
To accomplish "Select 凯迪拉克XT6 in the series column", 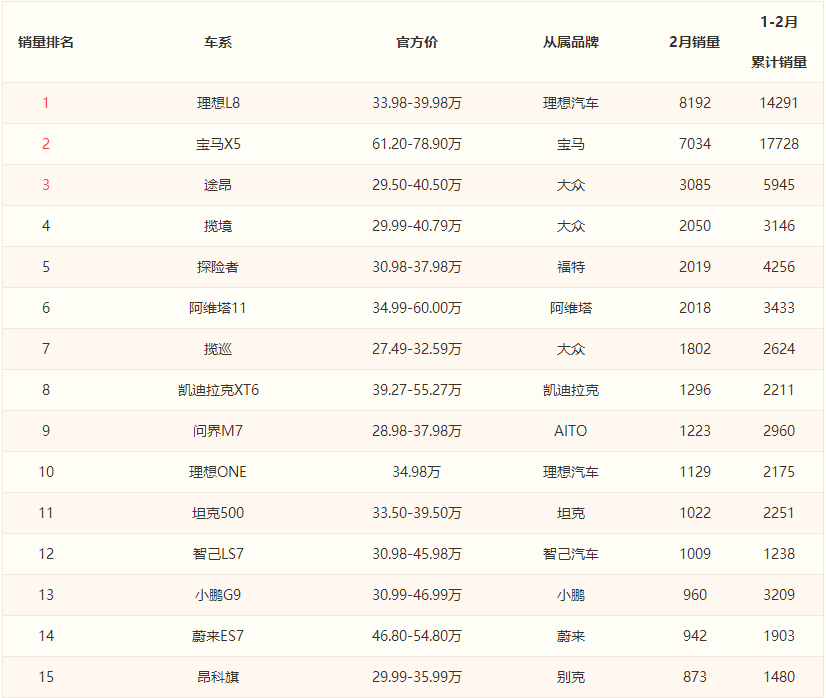I will click(x=218, y=390).
